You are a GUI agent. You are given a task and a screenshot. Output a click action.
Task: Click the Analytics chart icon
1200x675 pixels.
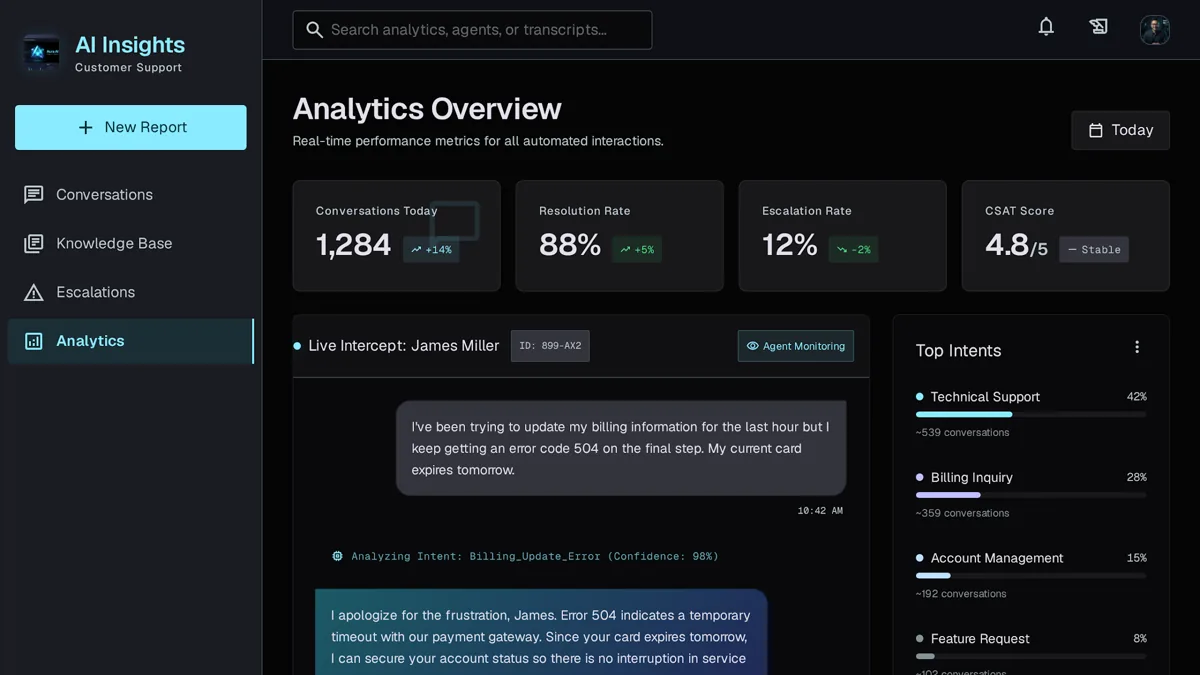coord(34,341)
